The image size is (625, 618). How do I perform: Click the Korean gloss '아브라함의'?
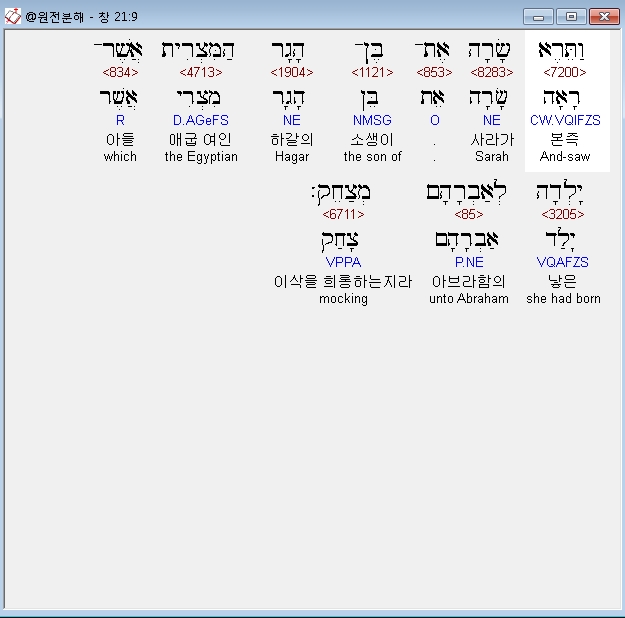[469, 281]
